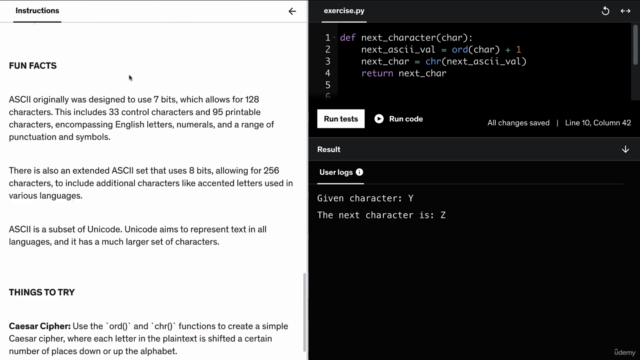Viewport: 640px width, 360px height.
Task: Click the log line Given character: Y
Action: [x=365, y=198]
